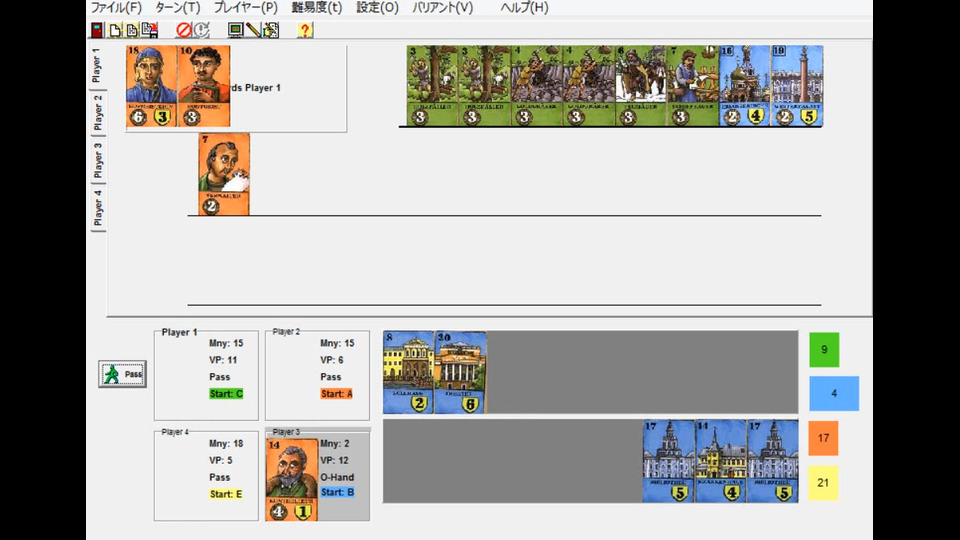This screenshot has height=540, width=960.
Task: Pick the orange man card numbered 10
Action: (x=204, y=86)
